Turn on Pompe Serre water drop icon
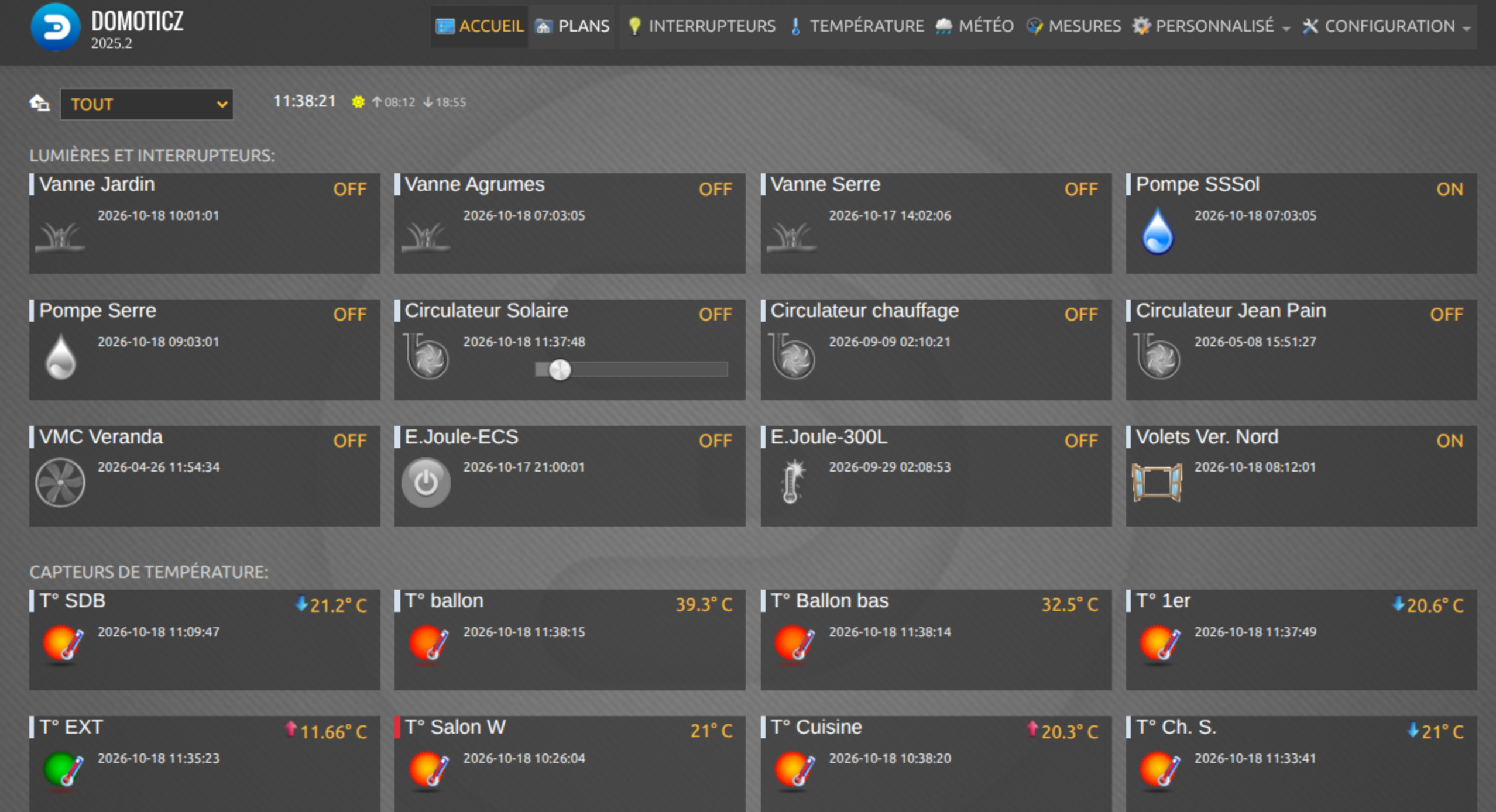Viewport: 1496px width, 812px height. tap(60, 356)
